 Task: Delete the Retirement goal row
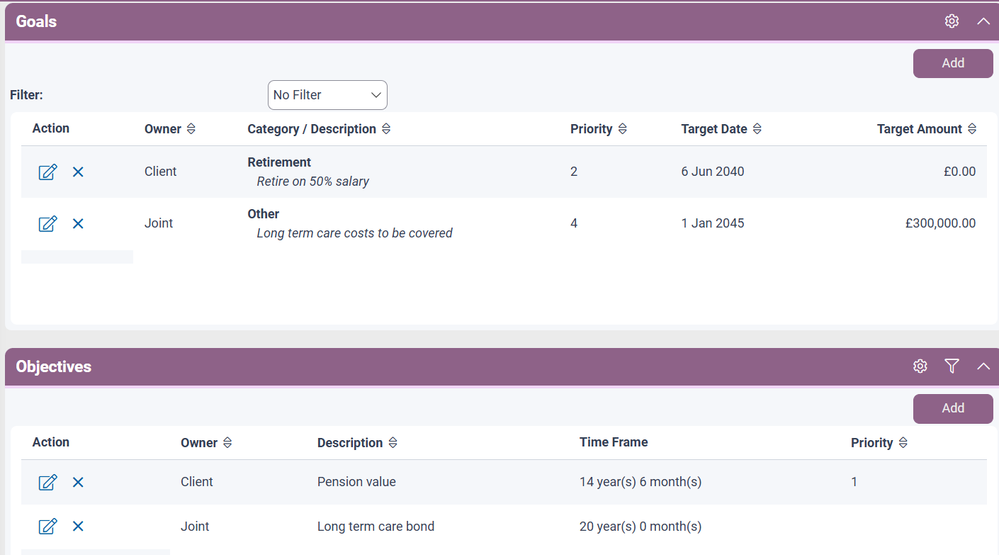(78, 172)
